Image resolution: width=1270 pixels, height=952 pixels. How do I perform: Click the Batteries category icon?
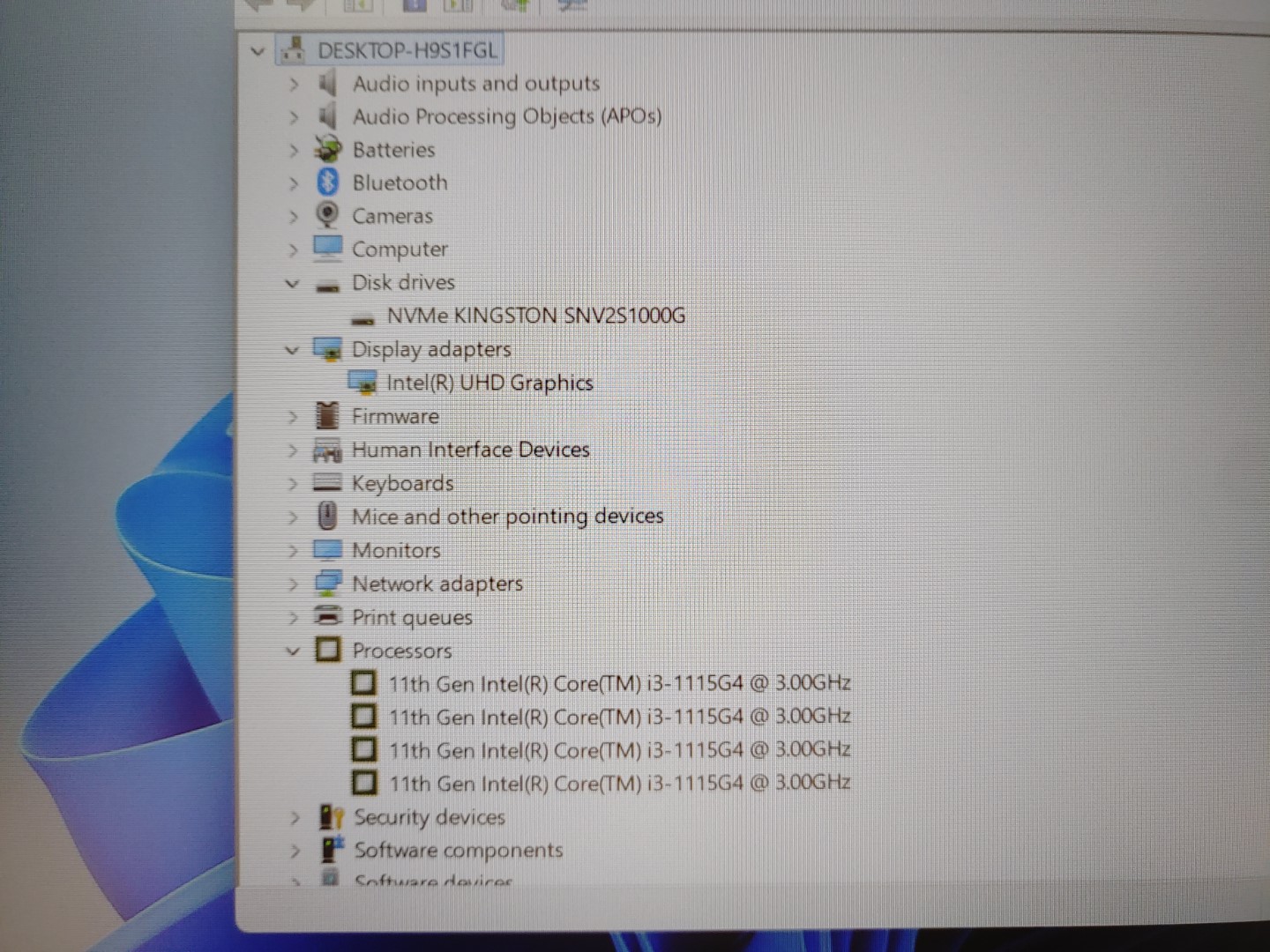[x=327, y=149]
